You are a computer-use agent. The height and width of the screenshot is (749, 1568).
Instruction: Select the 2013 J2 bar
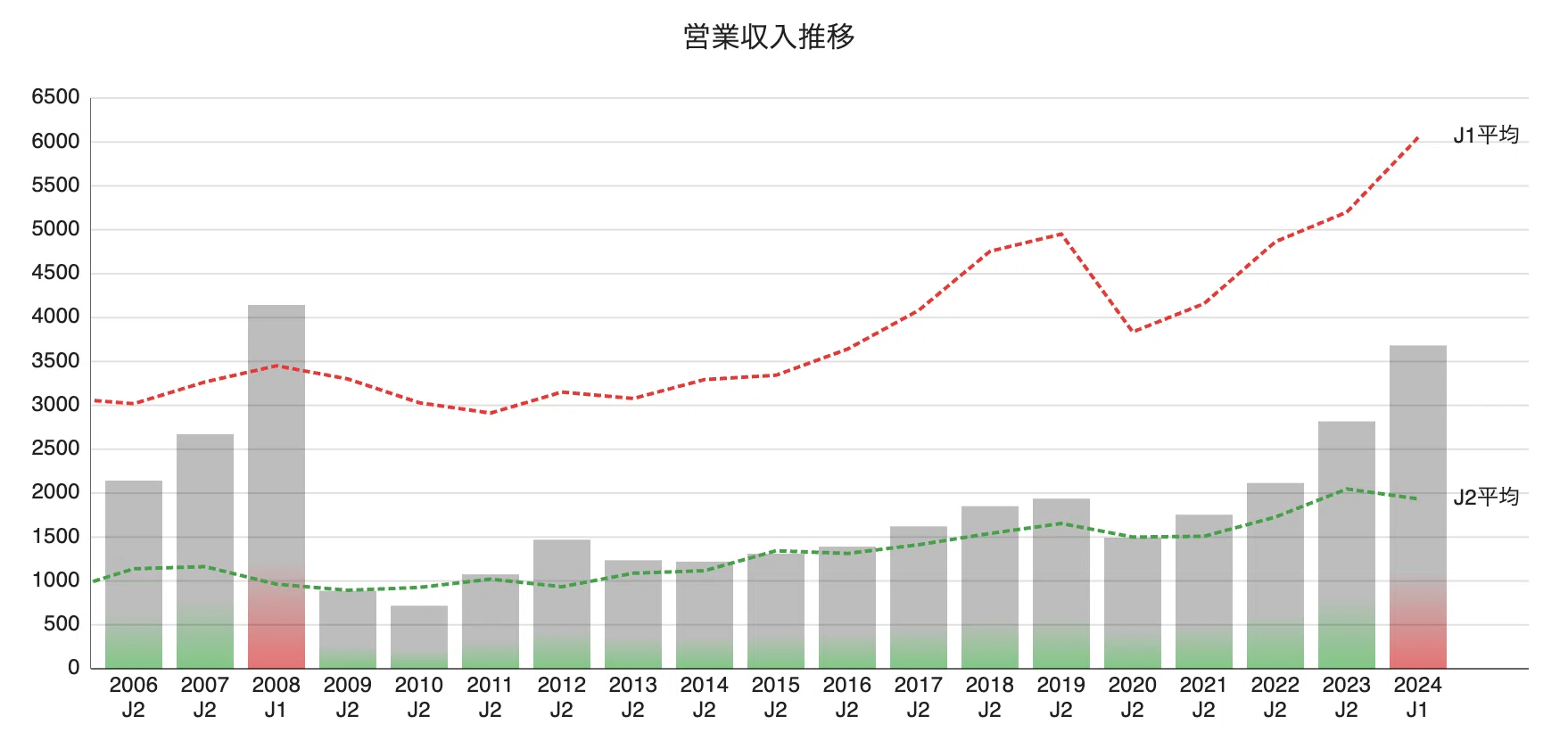coord(633,614)
